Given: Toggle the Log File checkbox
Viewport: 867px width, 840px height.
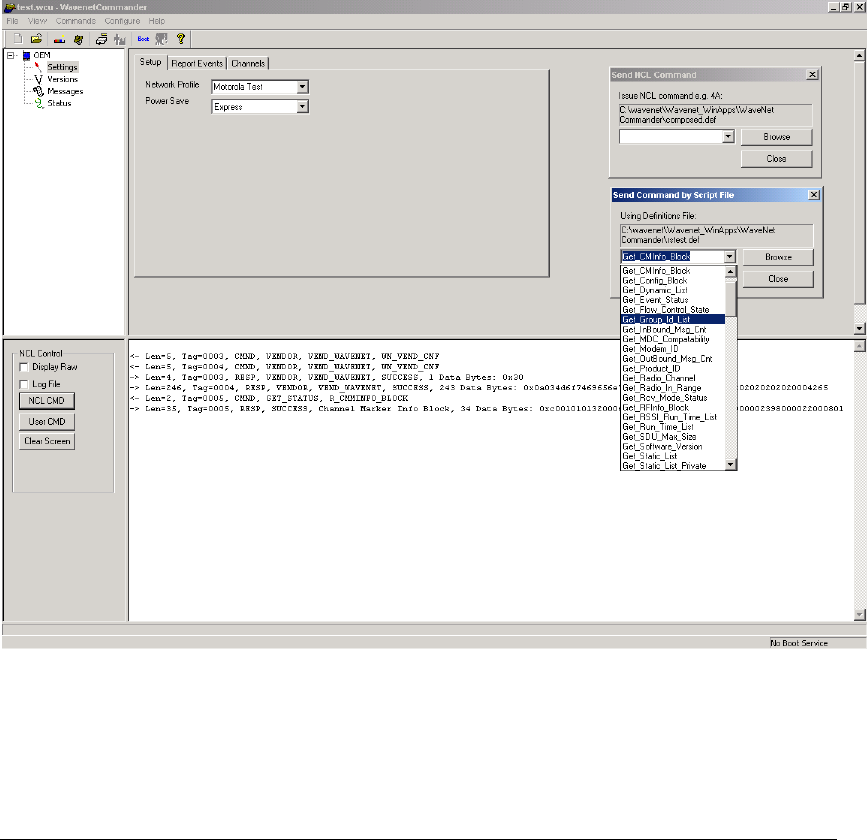Looking at the screenshot, I should click(x=24, y=383).
